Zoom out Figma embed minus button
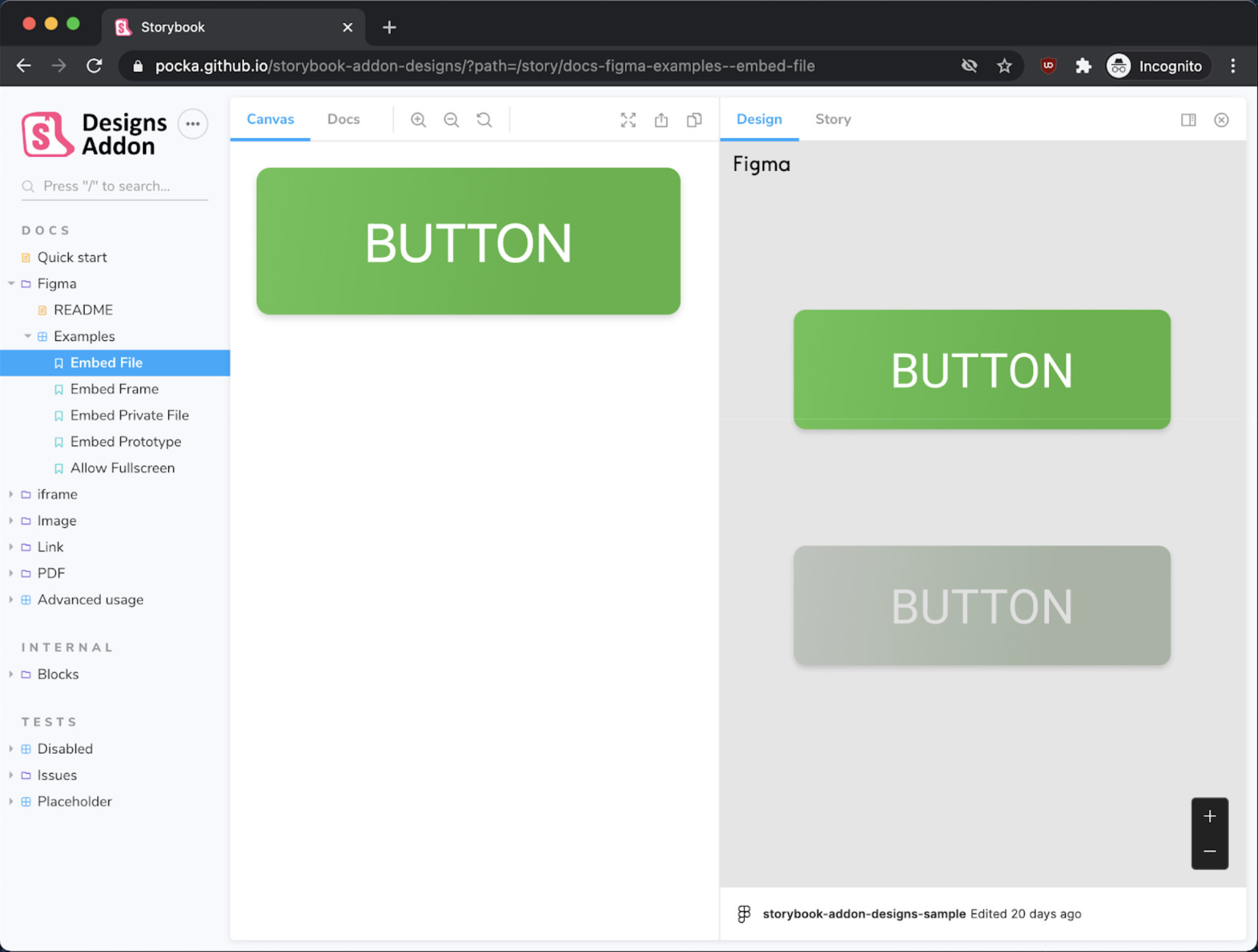 tap(1210, 851)
